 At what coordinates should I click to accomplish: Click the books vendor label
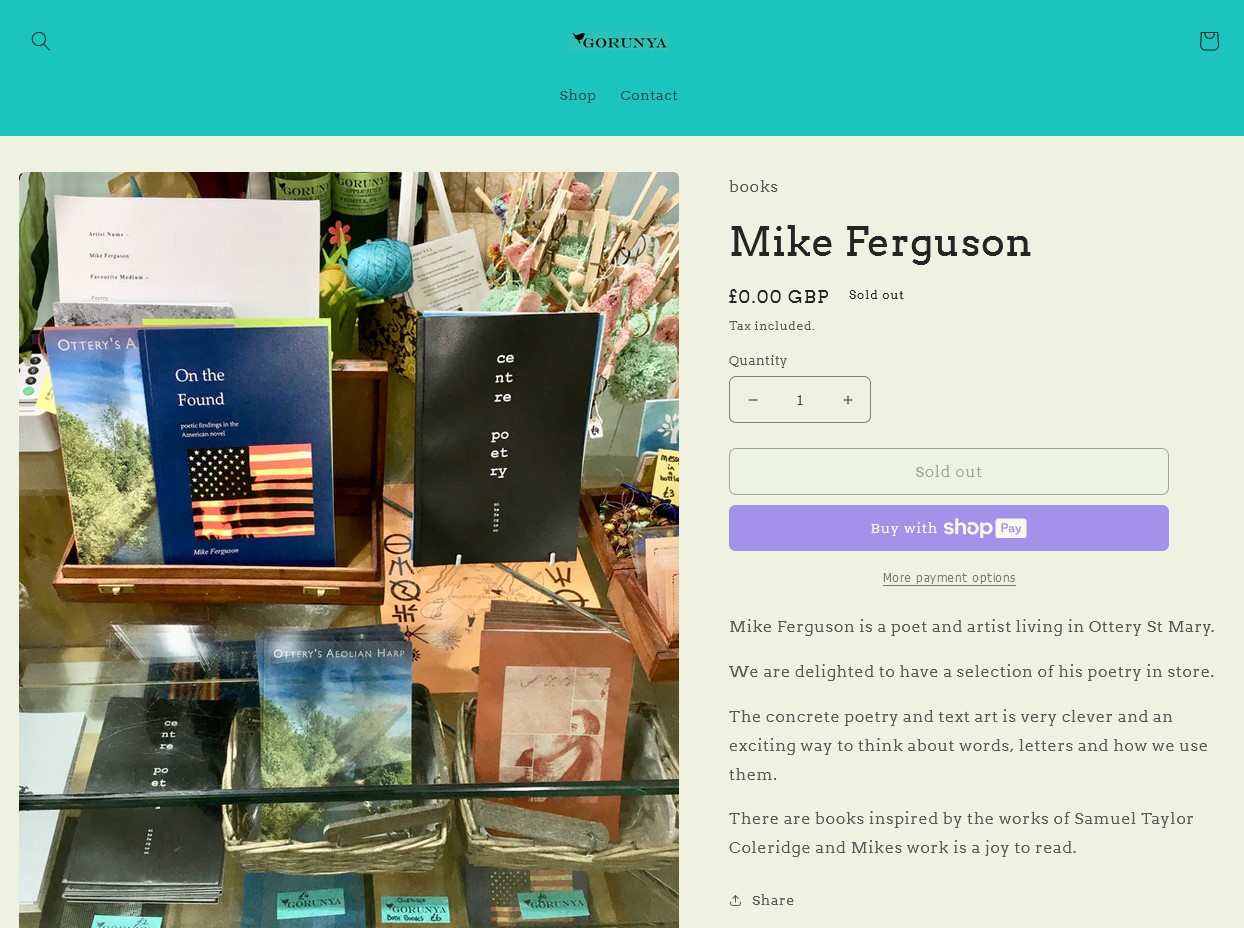(x=754, y=187)
